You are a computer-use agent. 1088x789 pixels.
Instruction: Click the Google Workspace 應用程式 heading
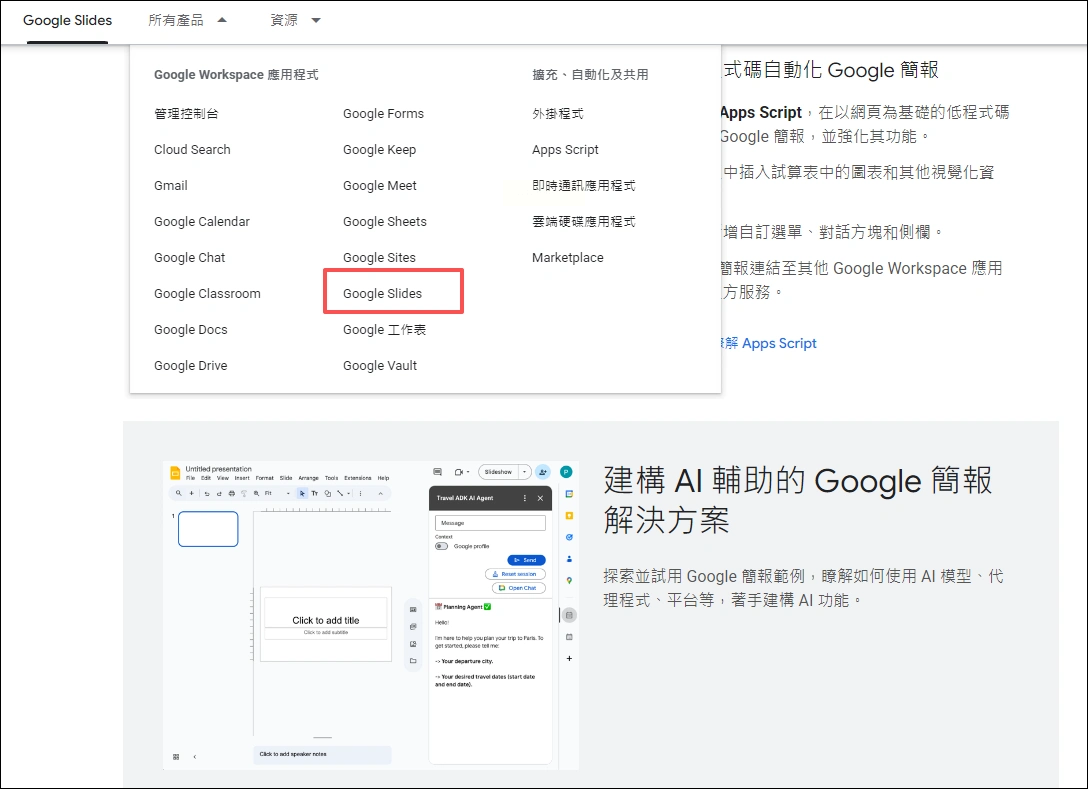click(x=236, y=75)
